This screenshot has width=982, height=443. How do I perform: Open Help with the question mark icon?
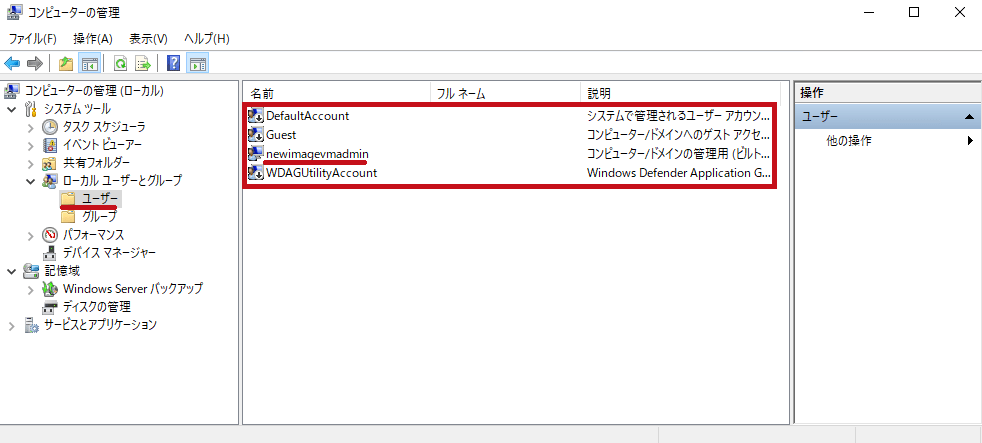[x=173, y=64]
